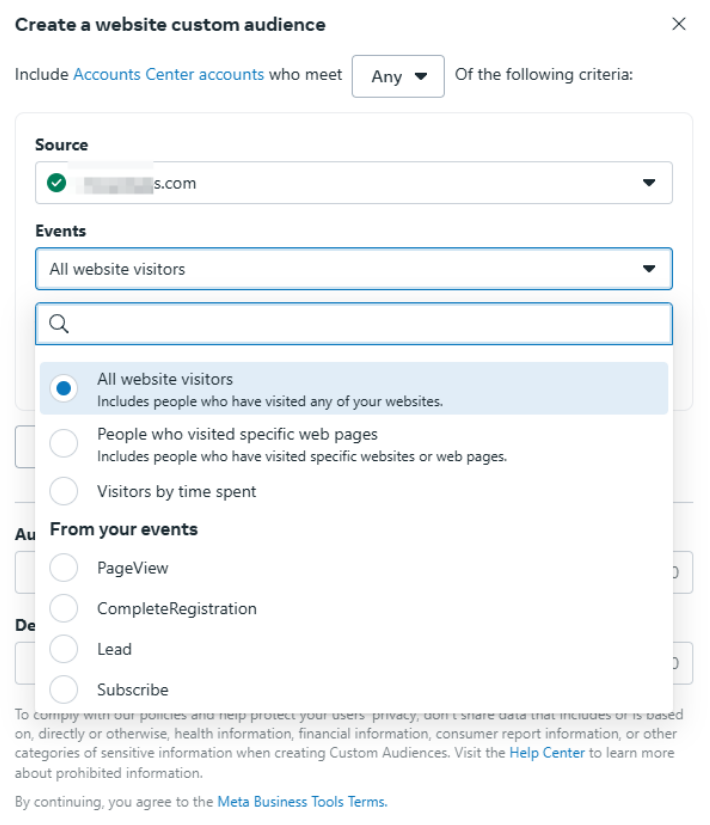Click the green verified checkmark icon
The height and width of the screenshot is (825, 710).
click(x=57, y=183)
